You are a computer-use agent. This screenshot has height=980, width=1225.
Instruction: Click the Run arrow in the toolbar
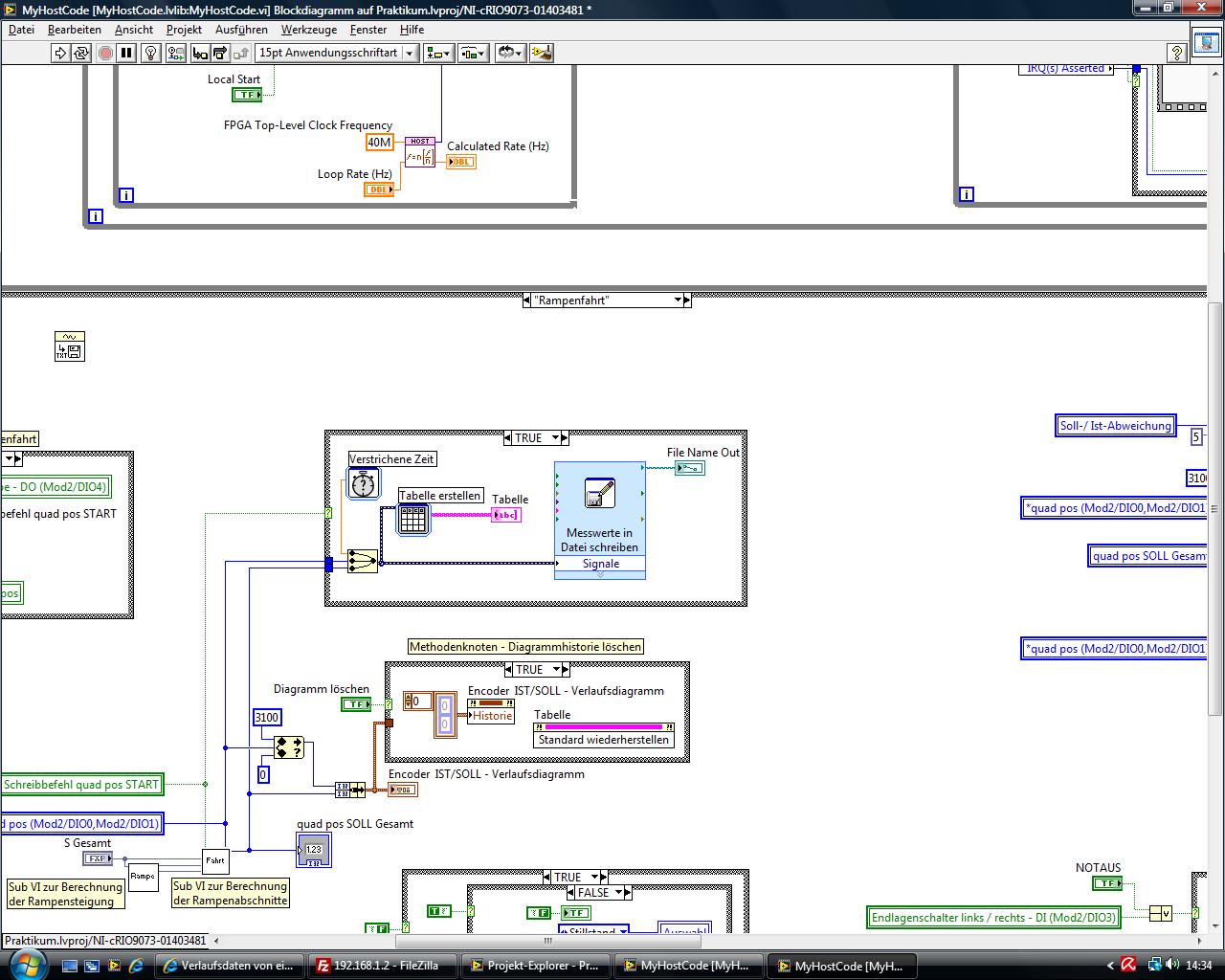coord(60,54)
